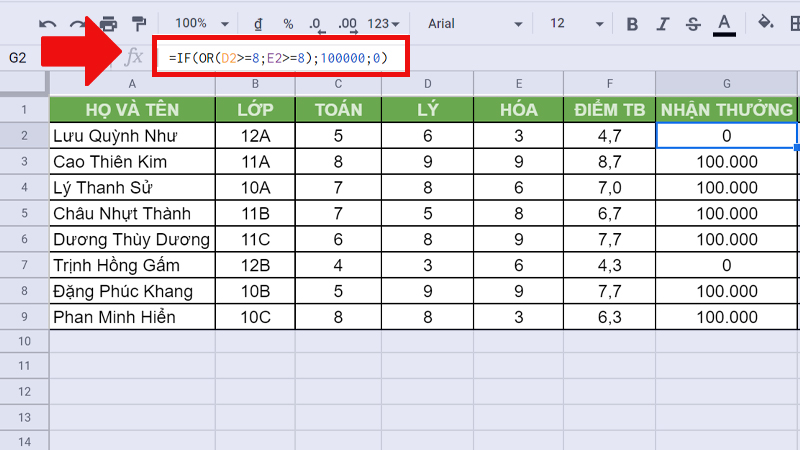This screenshot has width=800, height=450.
Task: Click the Print icon
Action: coord(108,23)
